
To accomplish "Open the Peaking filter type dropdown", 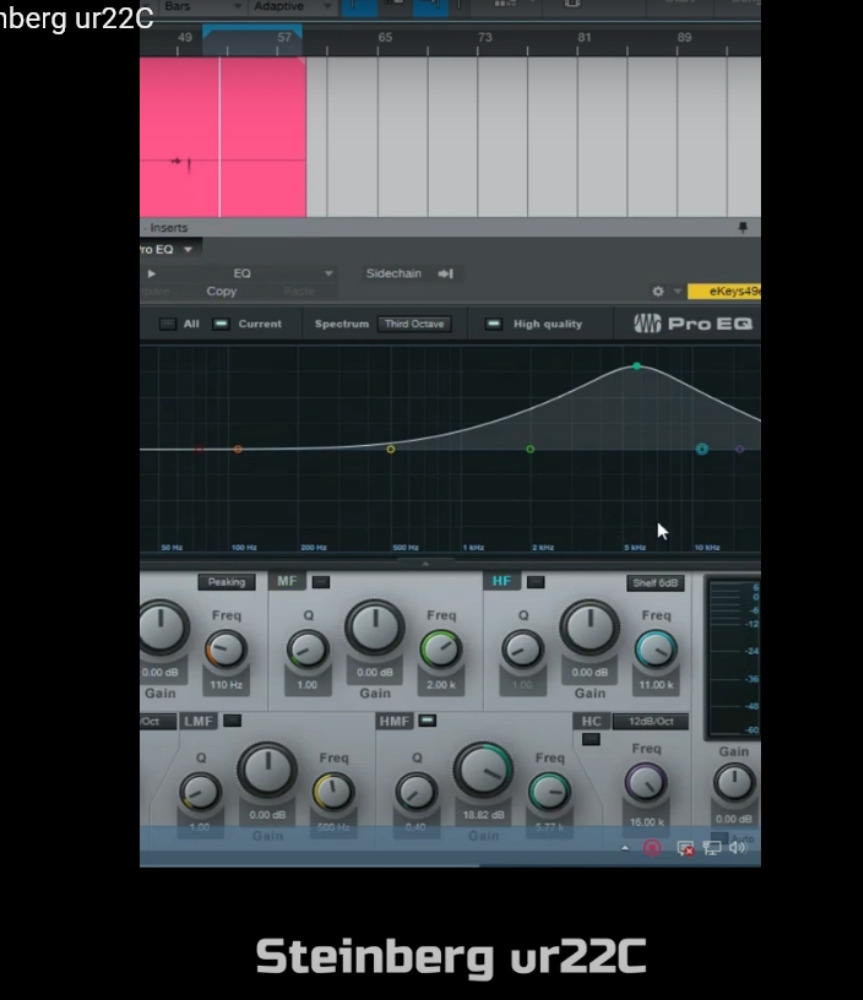I will click(x=226, y=582).
